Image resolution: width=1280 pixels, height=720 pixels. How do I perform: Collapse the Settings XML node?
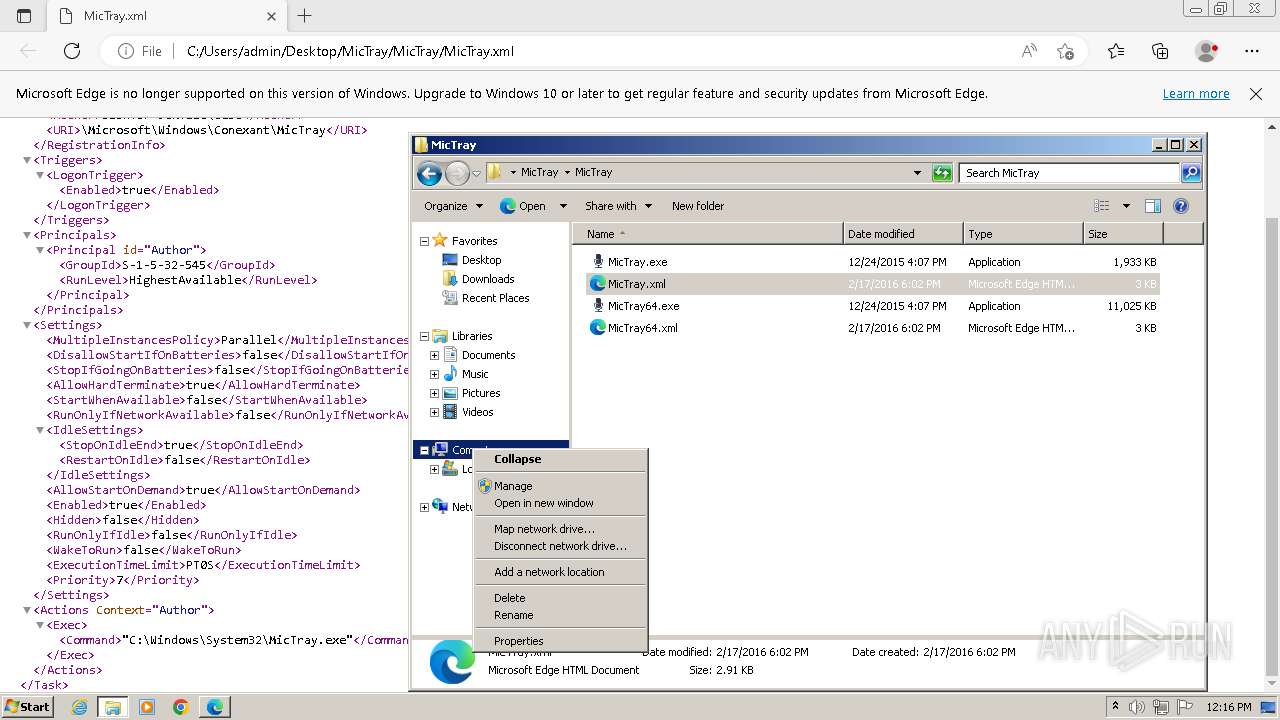tap(28, 325)
